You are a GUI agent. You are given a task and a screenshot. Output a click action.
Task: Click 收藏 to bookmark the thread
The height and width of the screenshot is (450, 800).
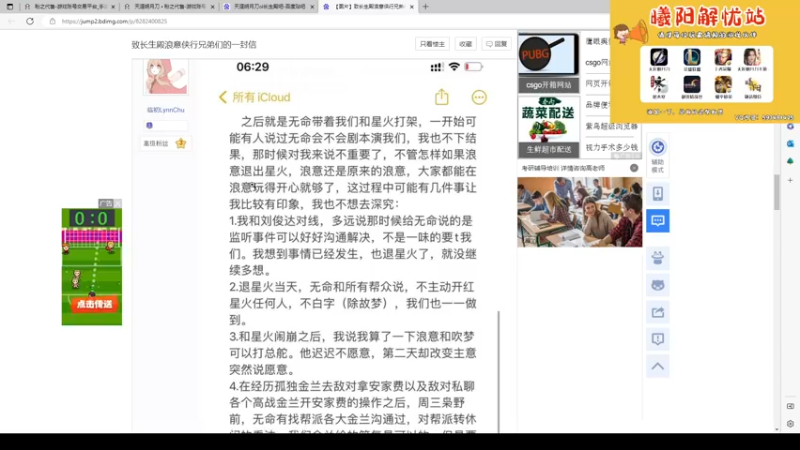coord(465,44)
